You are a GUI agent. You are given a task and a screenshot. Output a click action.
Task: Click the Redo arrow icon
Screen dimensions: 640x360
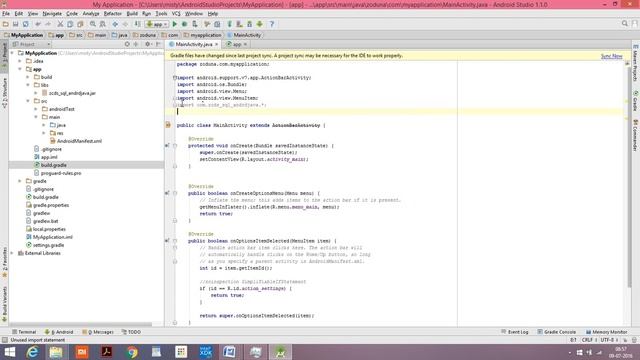pyautogui.click(x=48, y=24)
